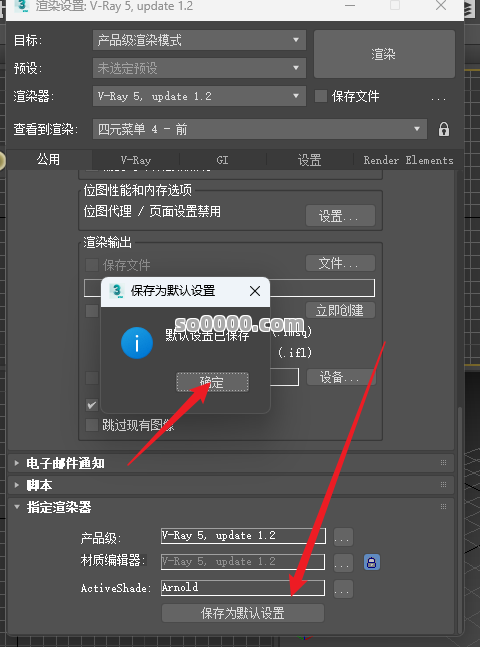Expand the email notification rollout
Viewport: 480px width, 647px height.
coord(17,463)
